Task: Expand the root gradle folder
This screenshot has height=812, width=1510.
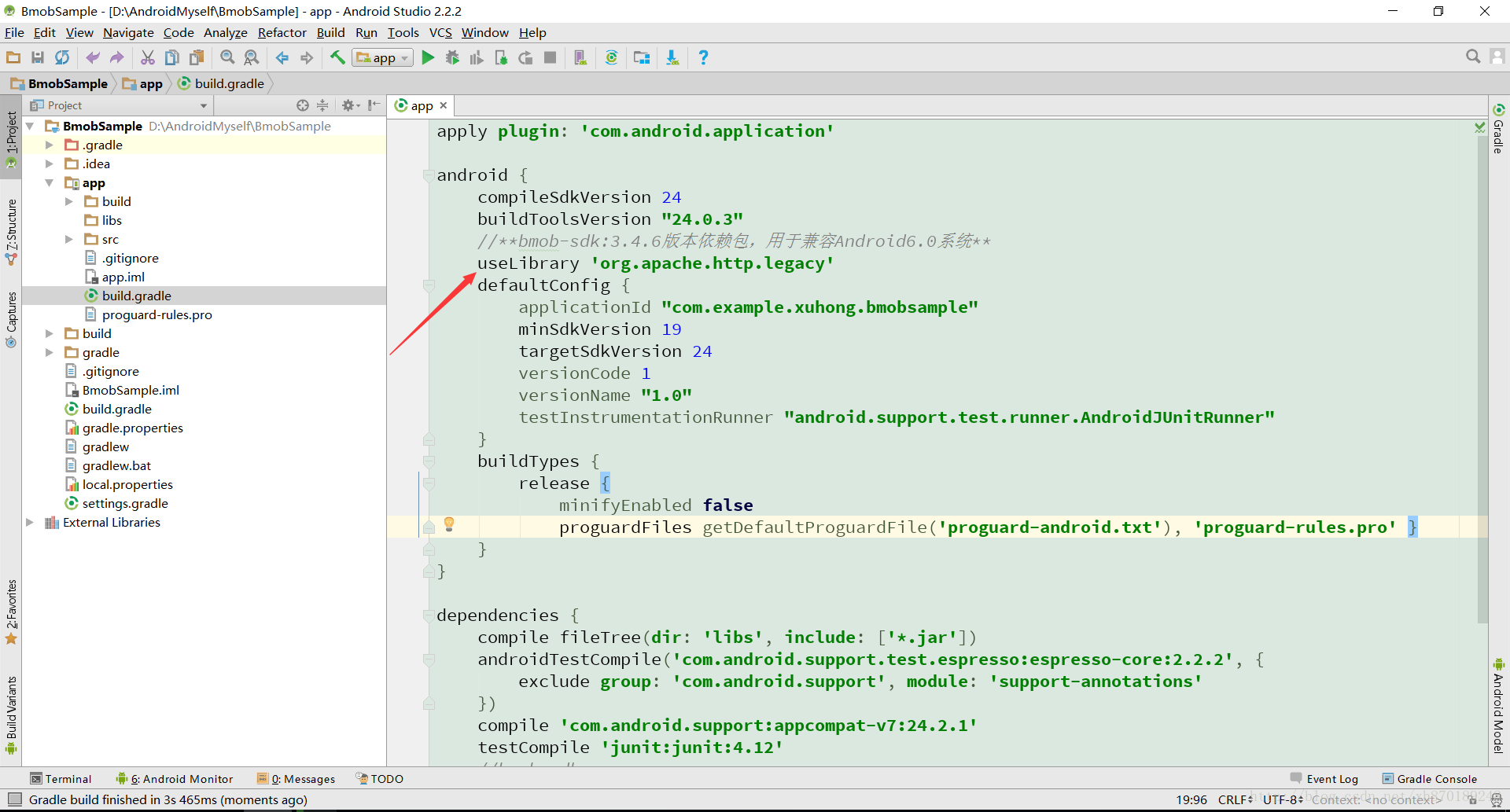Action: tap(49, 352)
